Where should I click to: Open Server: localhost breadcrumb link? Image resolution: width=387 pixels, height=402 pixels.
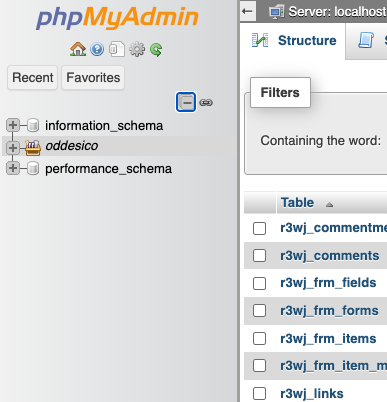(337, 12)
